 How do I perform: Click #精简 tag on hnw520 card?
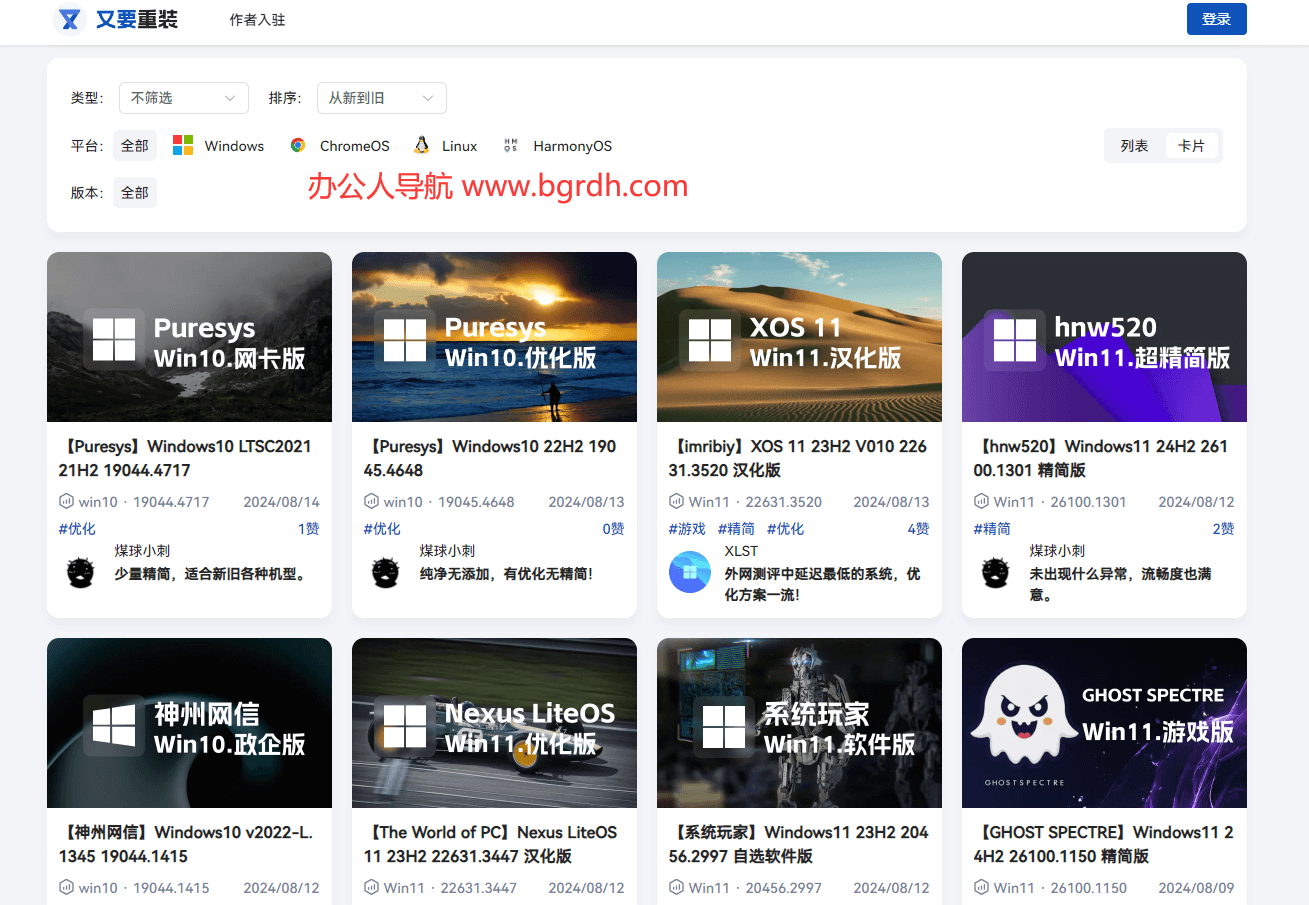pos(992,529)
